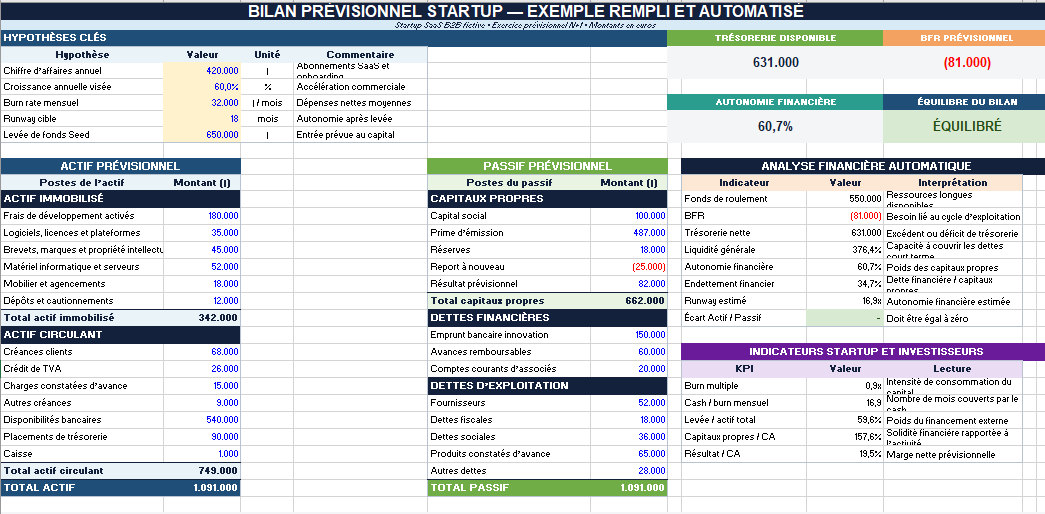Screen dimensions: 1045x514
Task: Click the Endettement financier value 34,7%
Action: pyautogui.click(x=845, y=284)
